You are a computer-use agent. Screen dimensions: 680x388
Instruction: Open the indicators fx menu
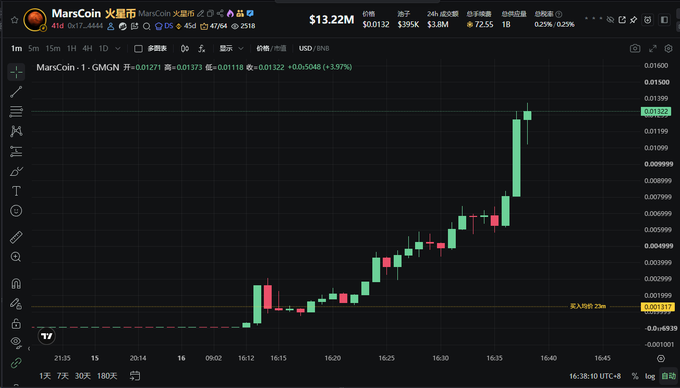coord(202,49)
